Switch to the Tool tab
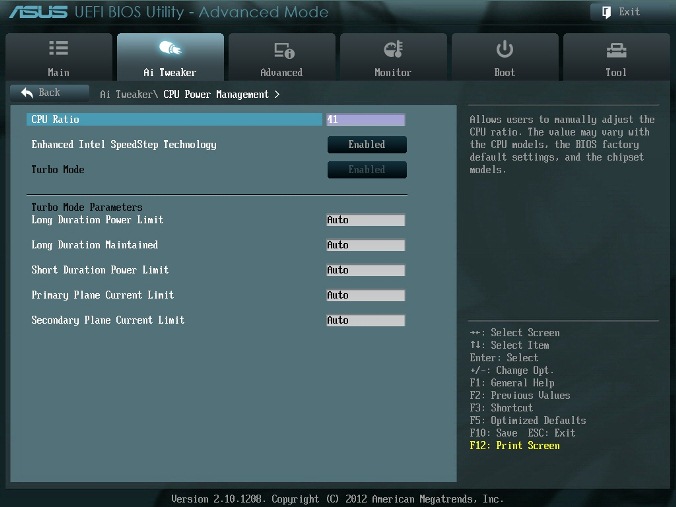Viewport: 676px width, 507px height. pyautogui.click(x=617, y=57)
